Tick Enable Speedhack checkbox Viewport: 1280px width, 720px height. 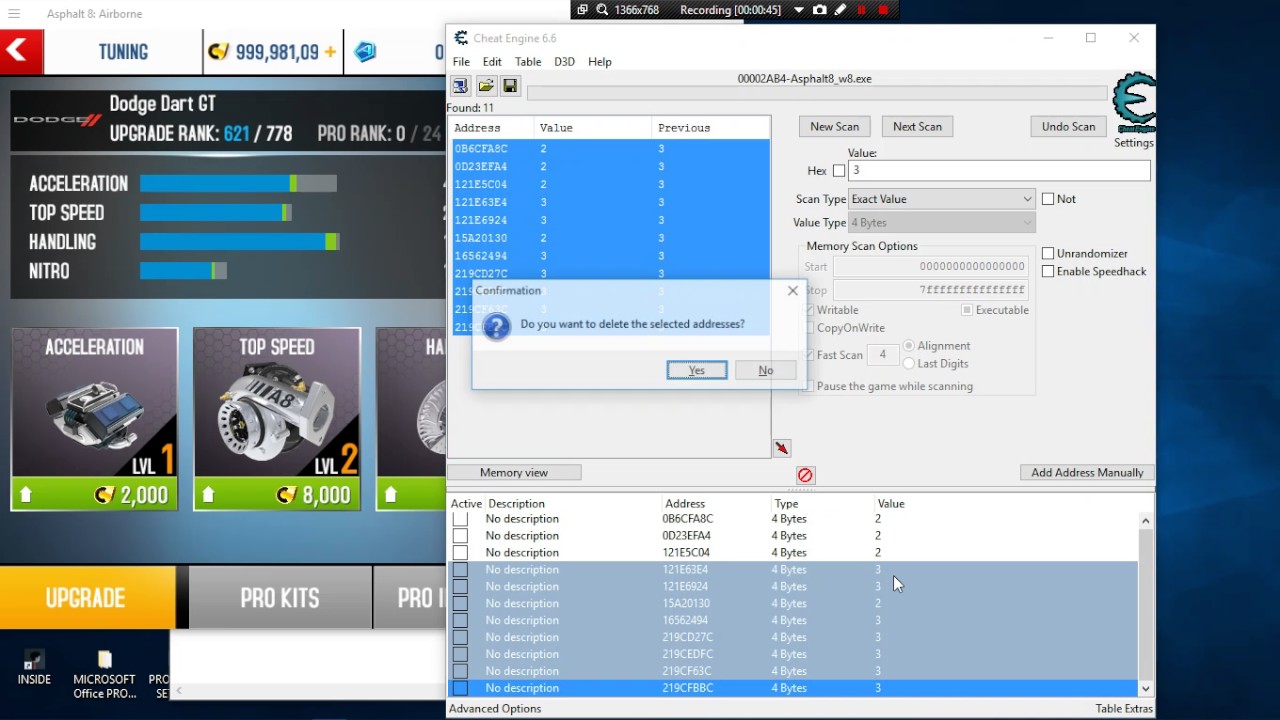coord(1048,272)
